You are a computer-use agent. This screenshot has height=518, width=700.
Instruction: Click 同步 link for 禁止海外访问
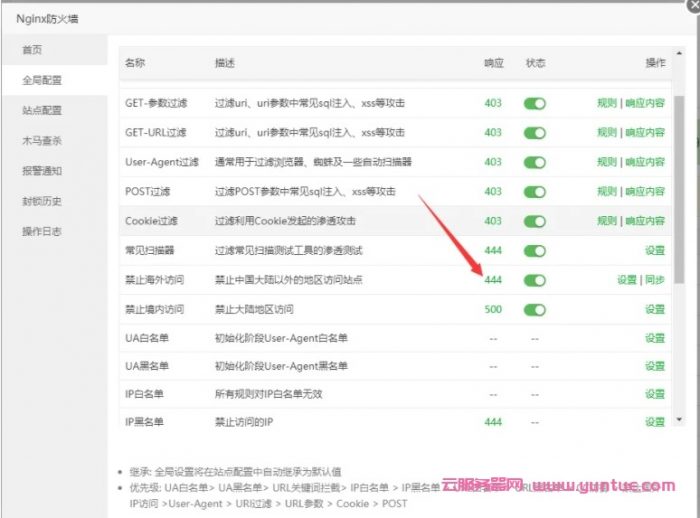(654, 280)
